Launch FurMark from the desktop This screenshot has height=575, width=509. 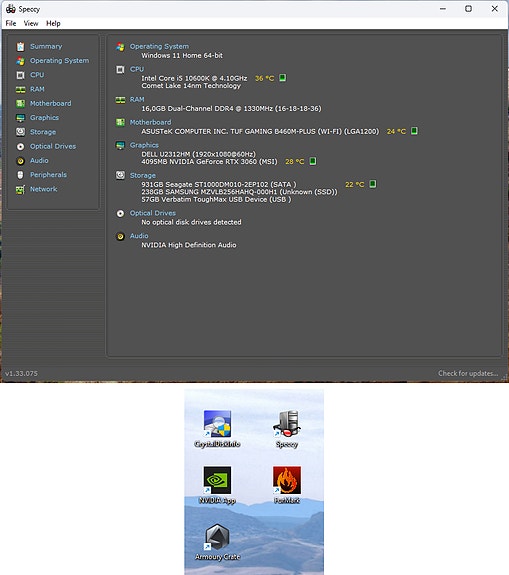pyautogui.click(x=287, y=485)
